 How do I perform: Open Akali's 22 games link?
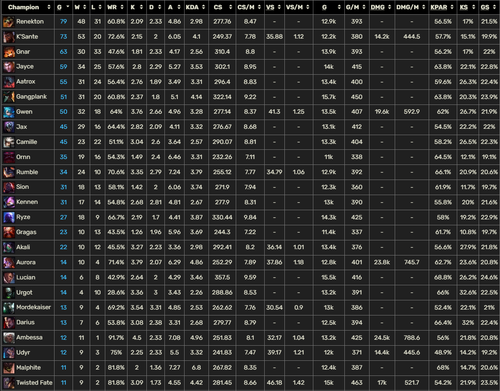coord(63,247)
